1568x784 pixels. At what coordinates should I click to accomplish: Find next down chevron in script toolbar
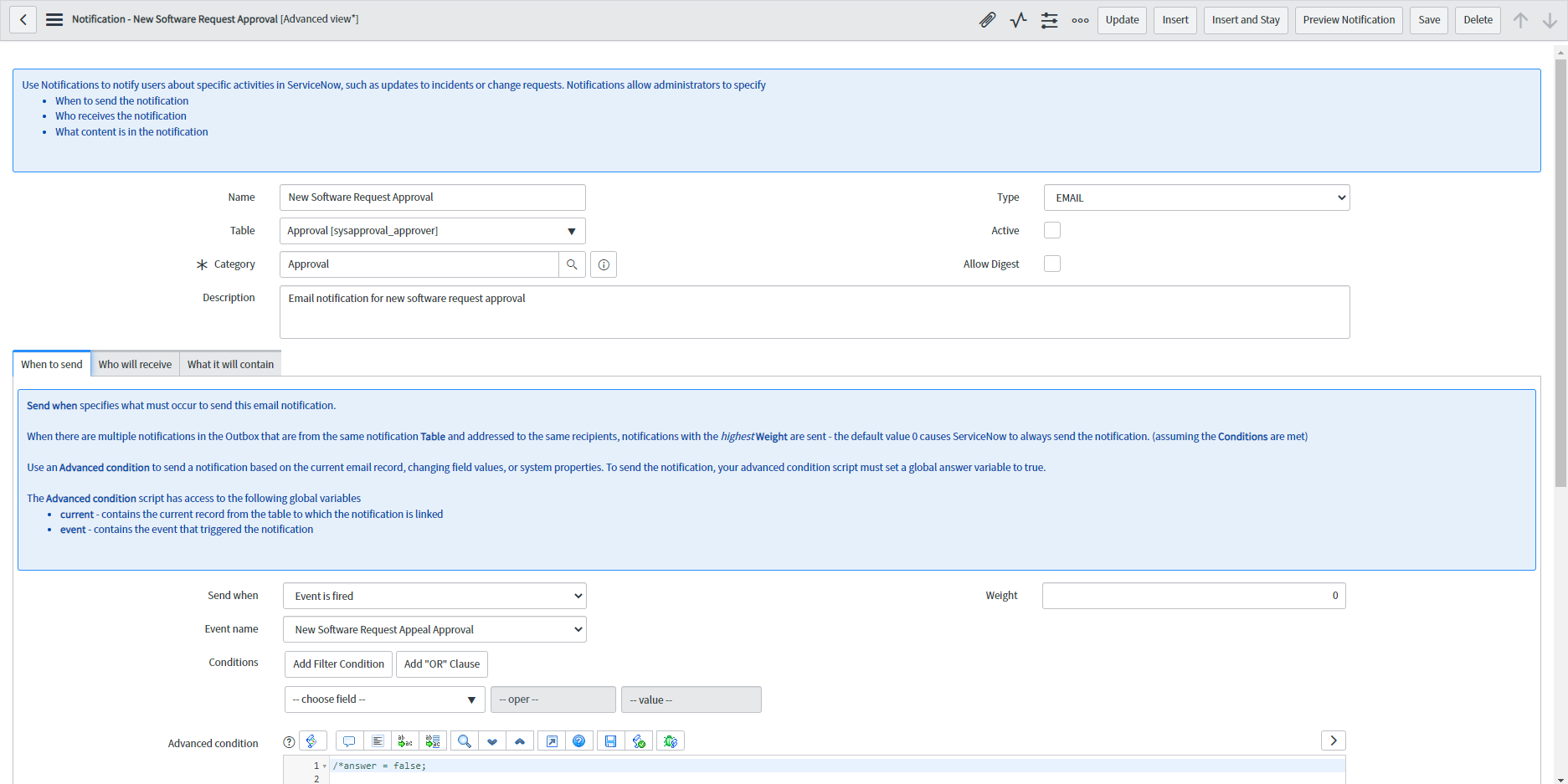492,741
